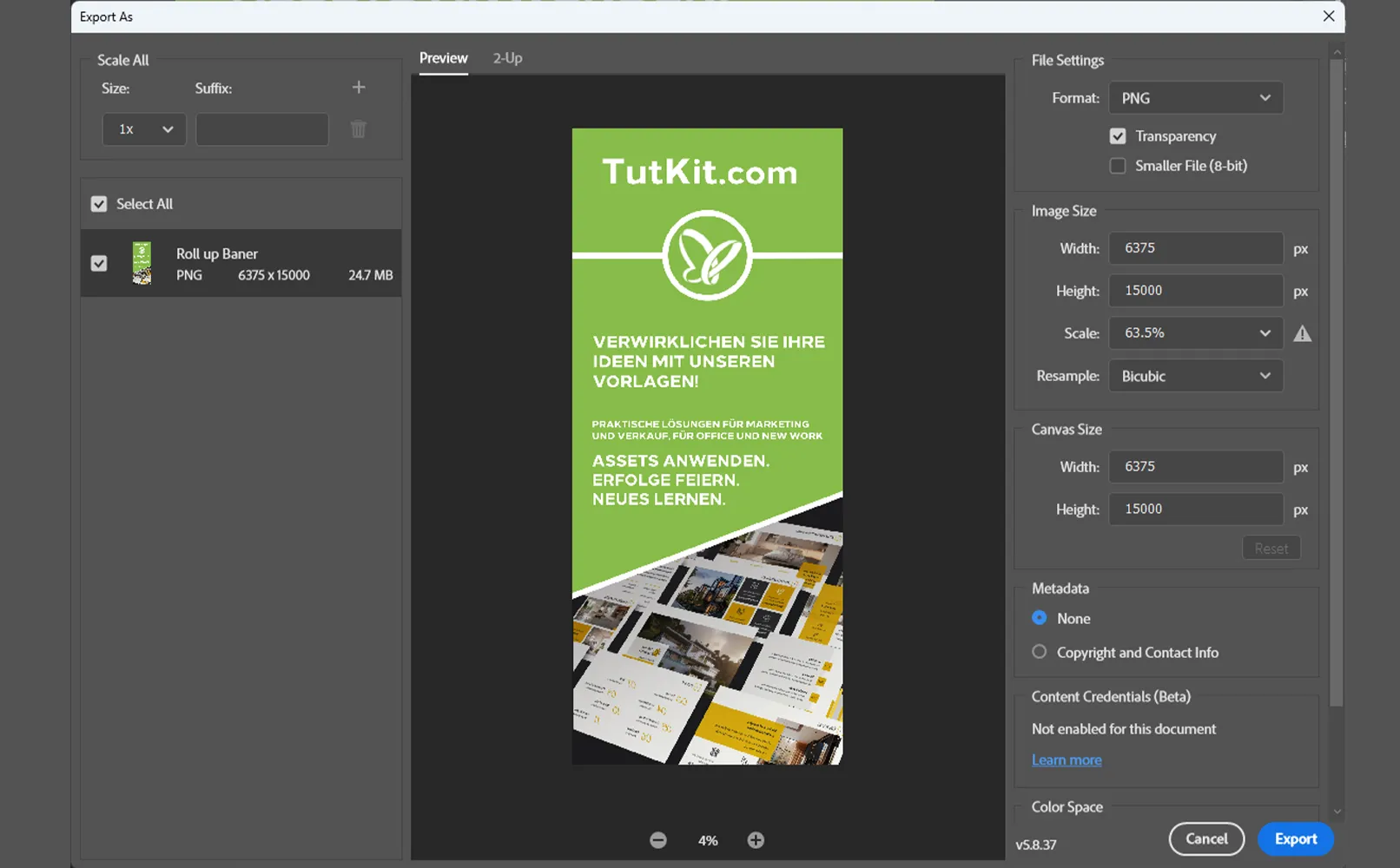The height and width of the screenshot is (868, 1400).
Task: Click the 24.7 MB file size text
Action: tap(371, 275)
